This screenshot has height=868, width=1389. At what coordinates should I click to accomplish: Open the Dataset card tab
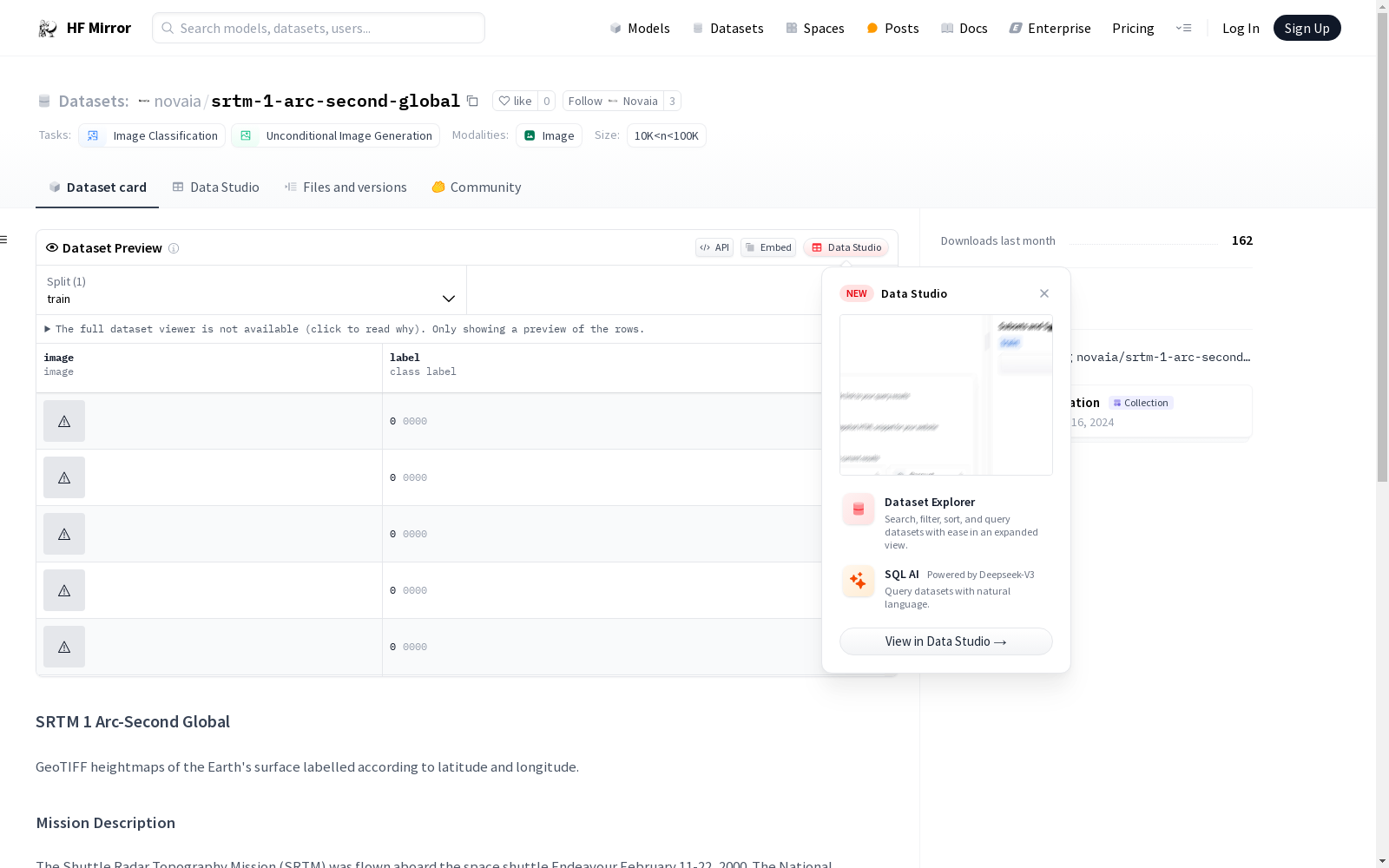pos(97,187)
